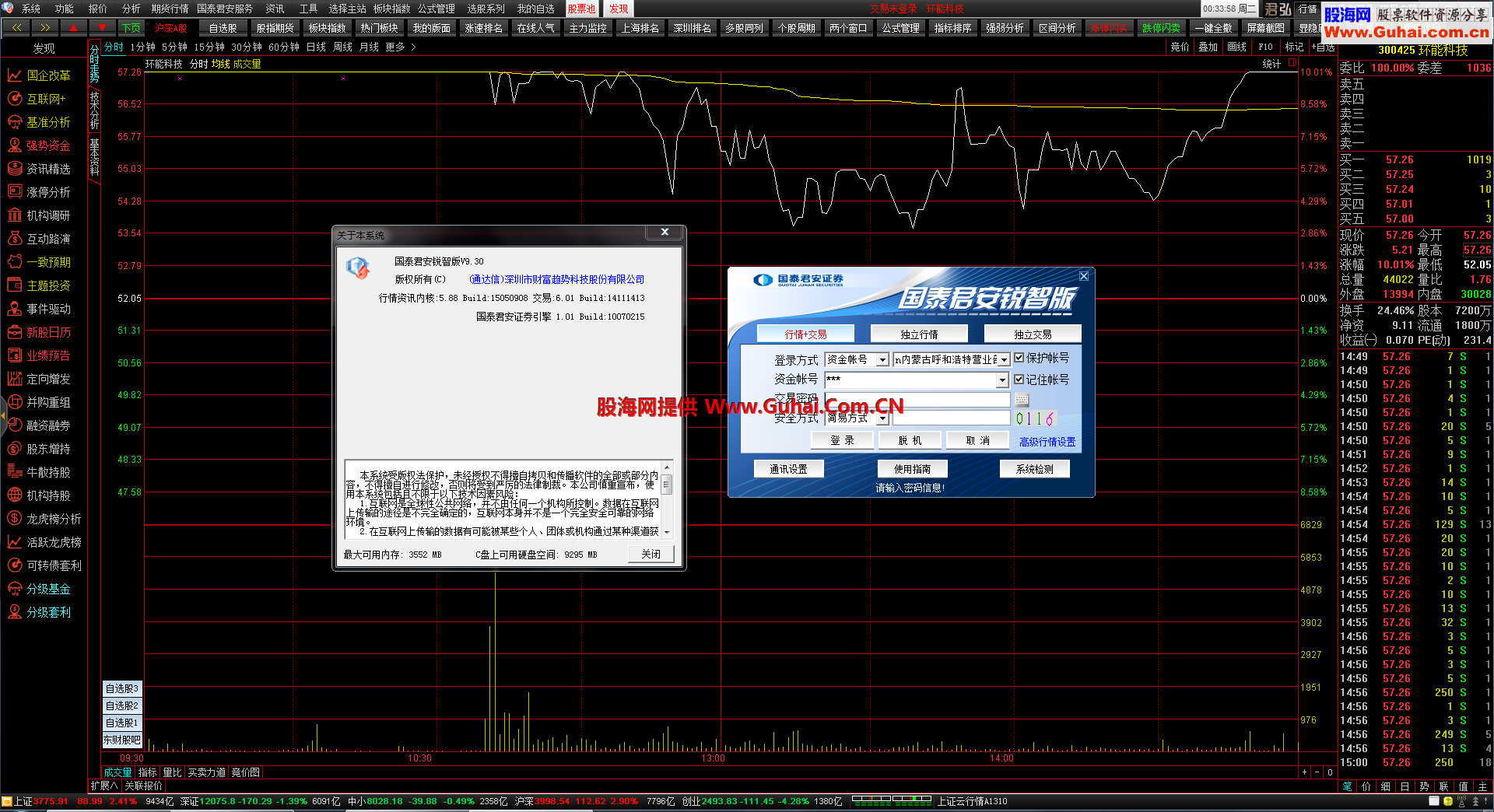1494x812 pixels.
Task: Select 涨停分析 in the sidebar
Action: 39,192
